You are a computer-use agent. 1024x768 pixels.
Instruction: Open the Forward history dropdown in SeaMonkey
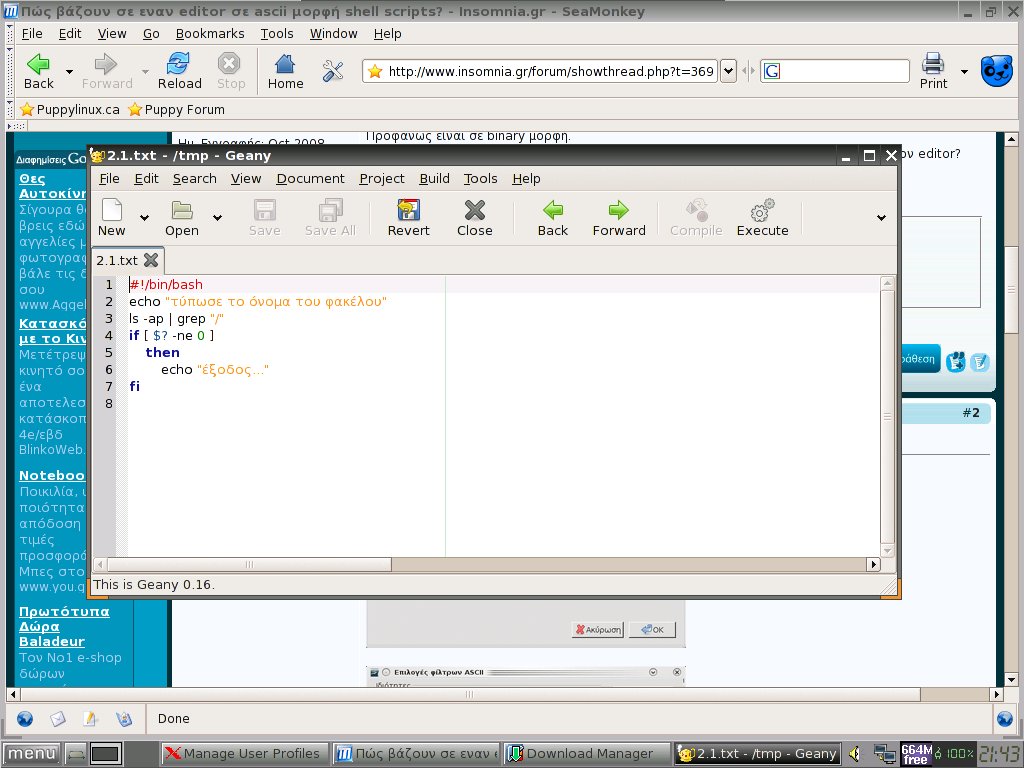point(145,71)
